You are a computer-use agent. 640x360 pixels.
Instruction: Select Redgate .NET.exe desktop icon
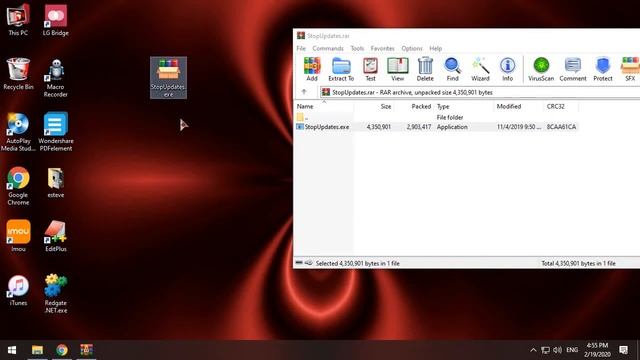click(x=56, y=293)
